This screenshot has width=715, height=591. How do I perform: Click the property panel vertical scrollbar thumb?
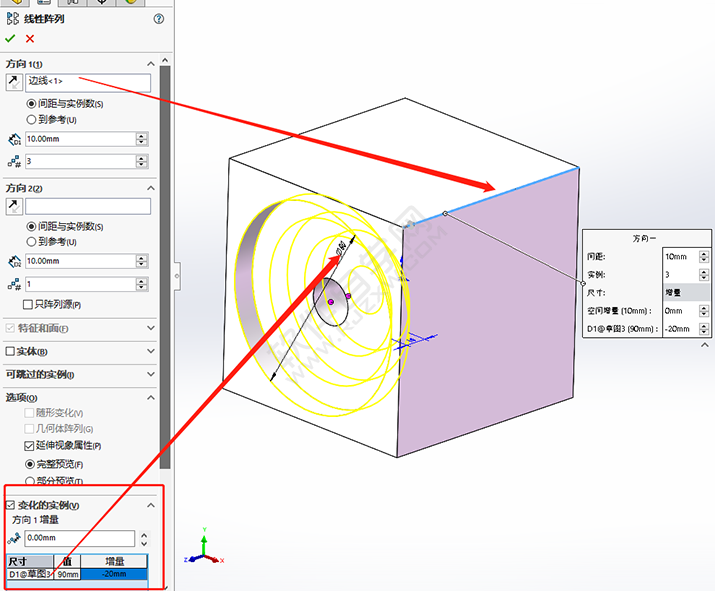click(x=165, y=267)
